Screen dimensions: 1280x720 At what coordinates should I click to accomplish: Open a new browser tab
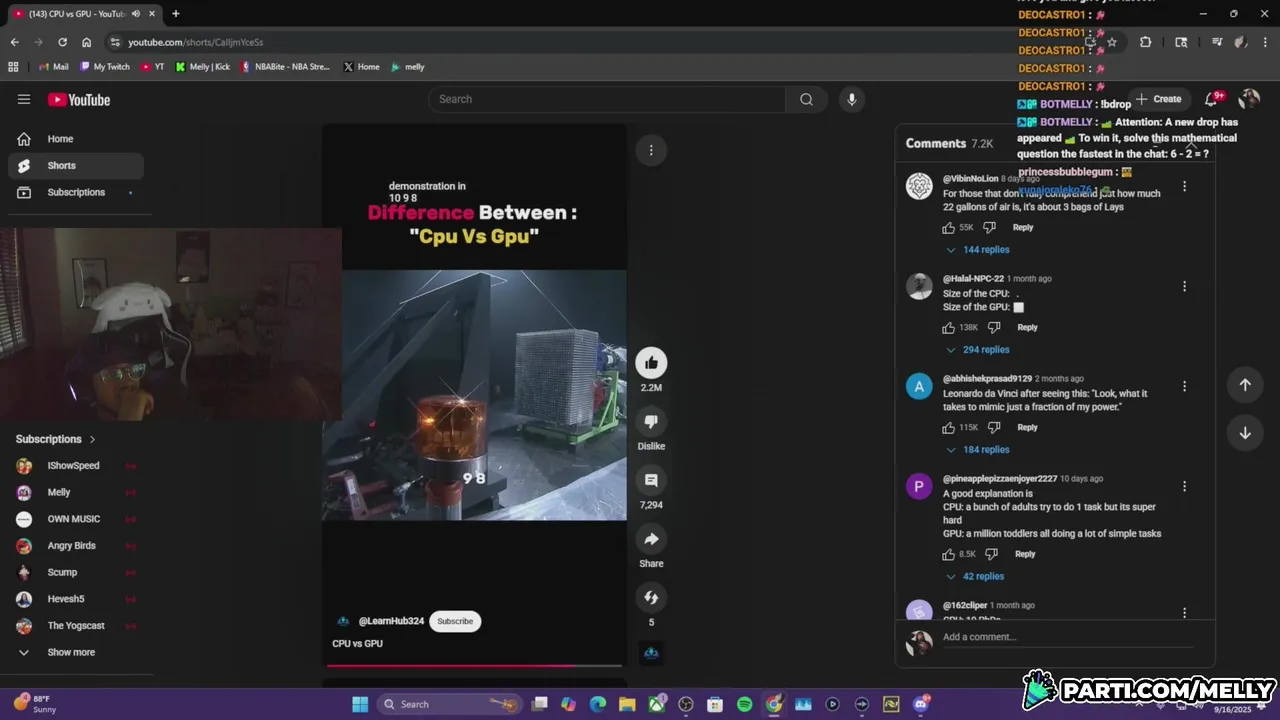coord(176,14)
